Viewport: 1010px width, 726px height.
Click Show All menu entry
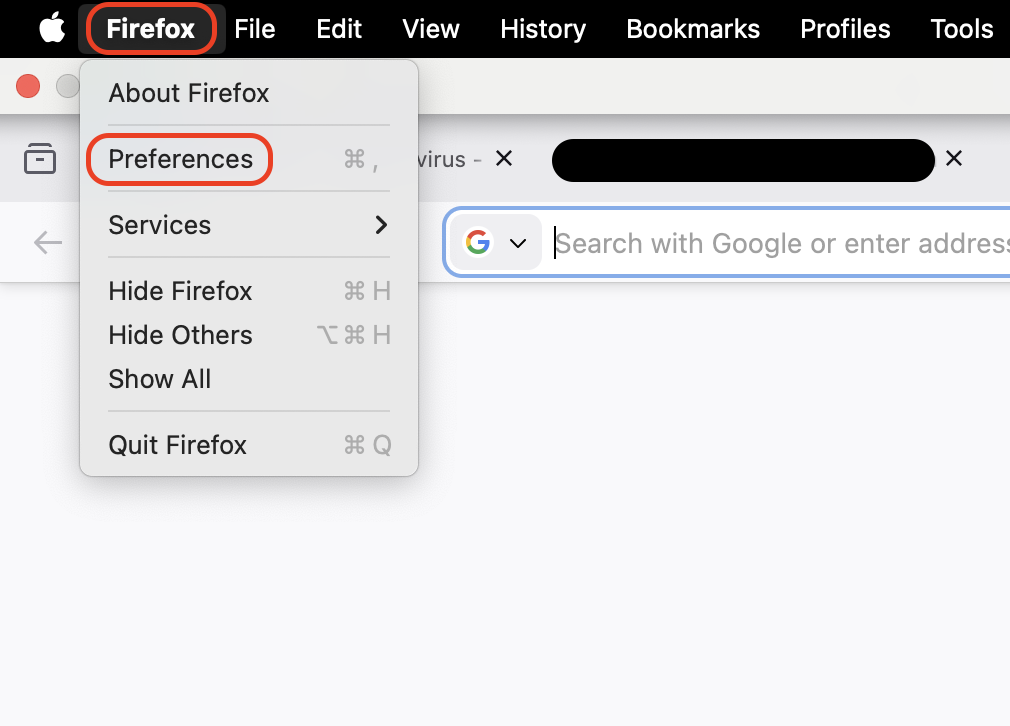pos(159,379)
